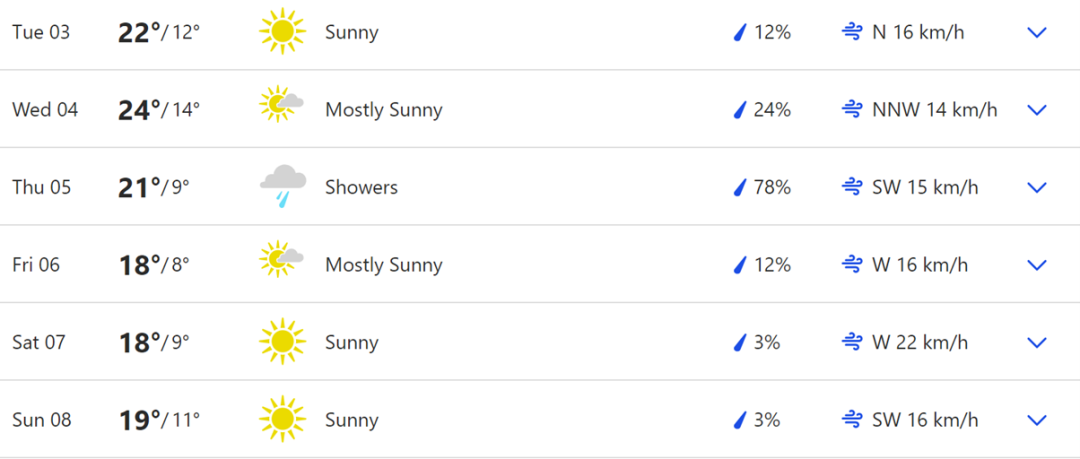
Task: Select the Thu 05 date label
Action: click(x=41, y=187)
